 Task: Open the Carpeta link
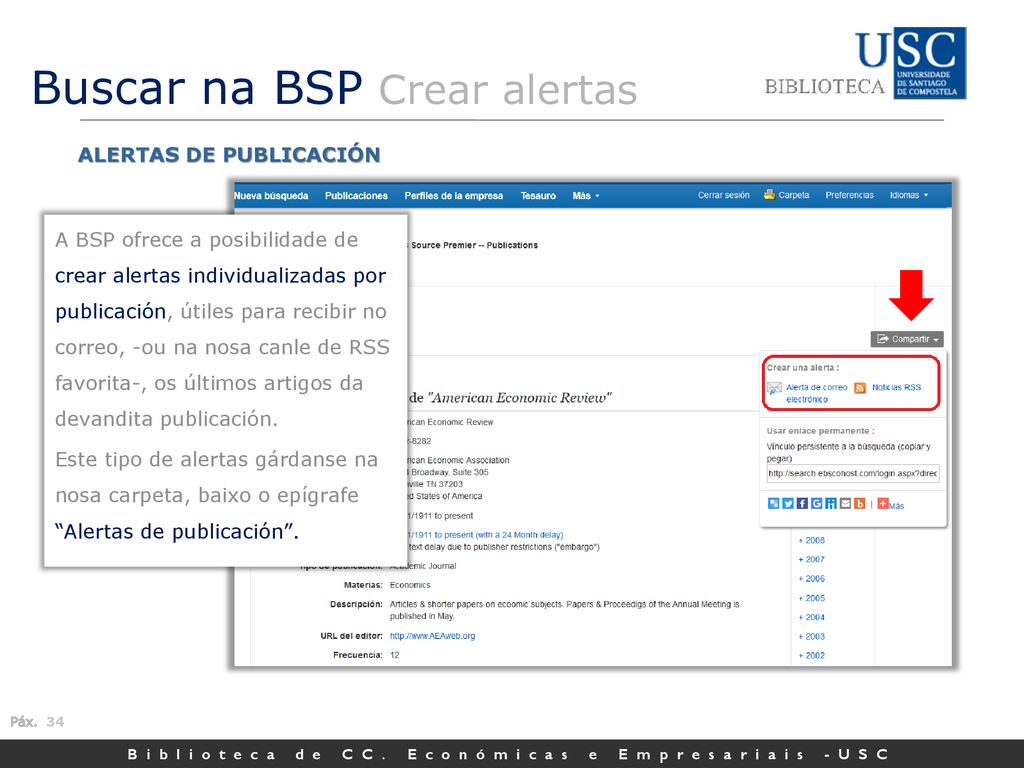tap(793, 195)
